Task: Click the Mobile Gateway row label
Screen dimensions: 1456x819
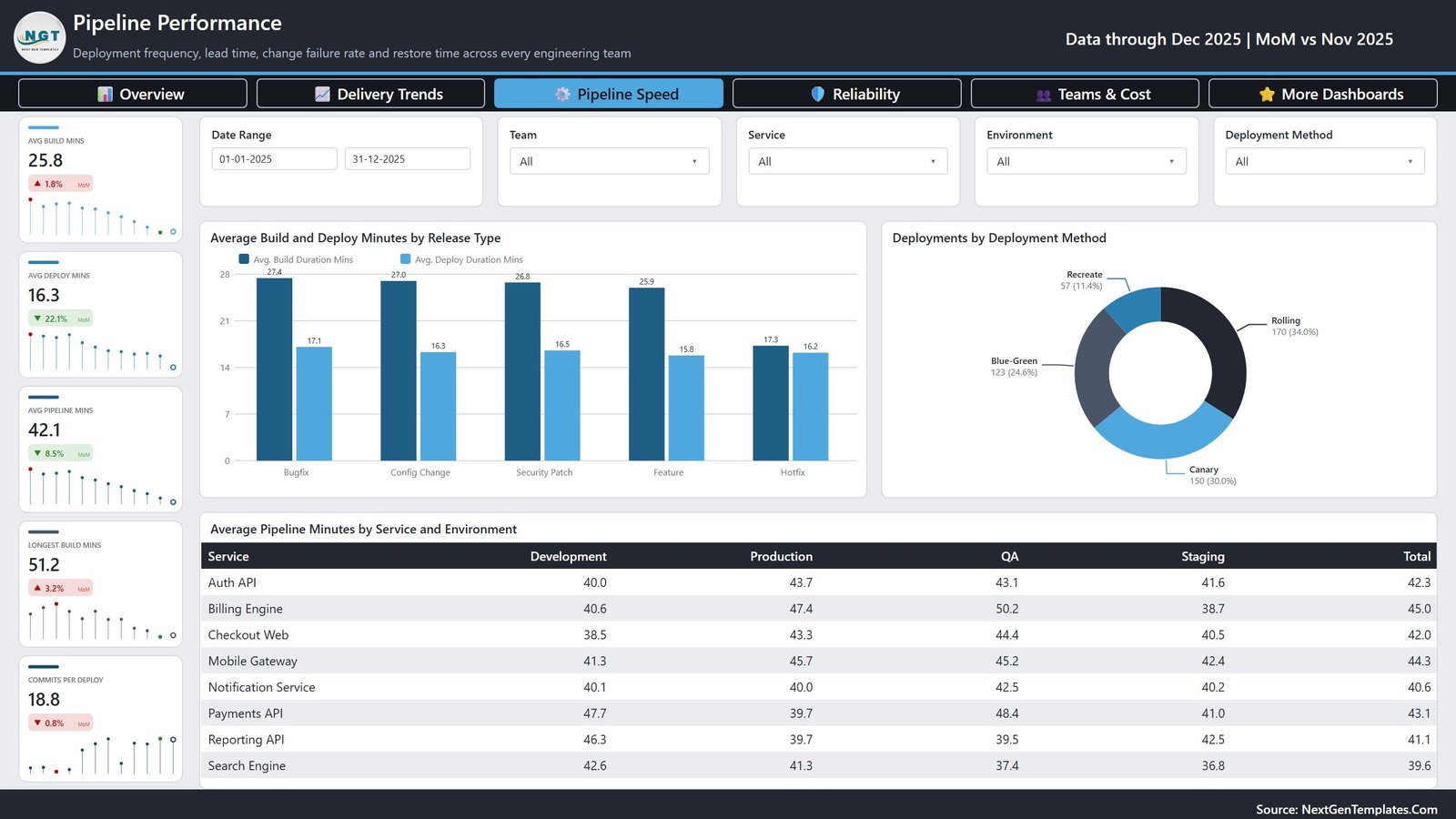Action: pyautogui.click(x=253, y=662)
